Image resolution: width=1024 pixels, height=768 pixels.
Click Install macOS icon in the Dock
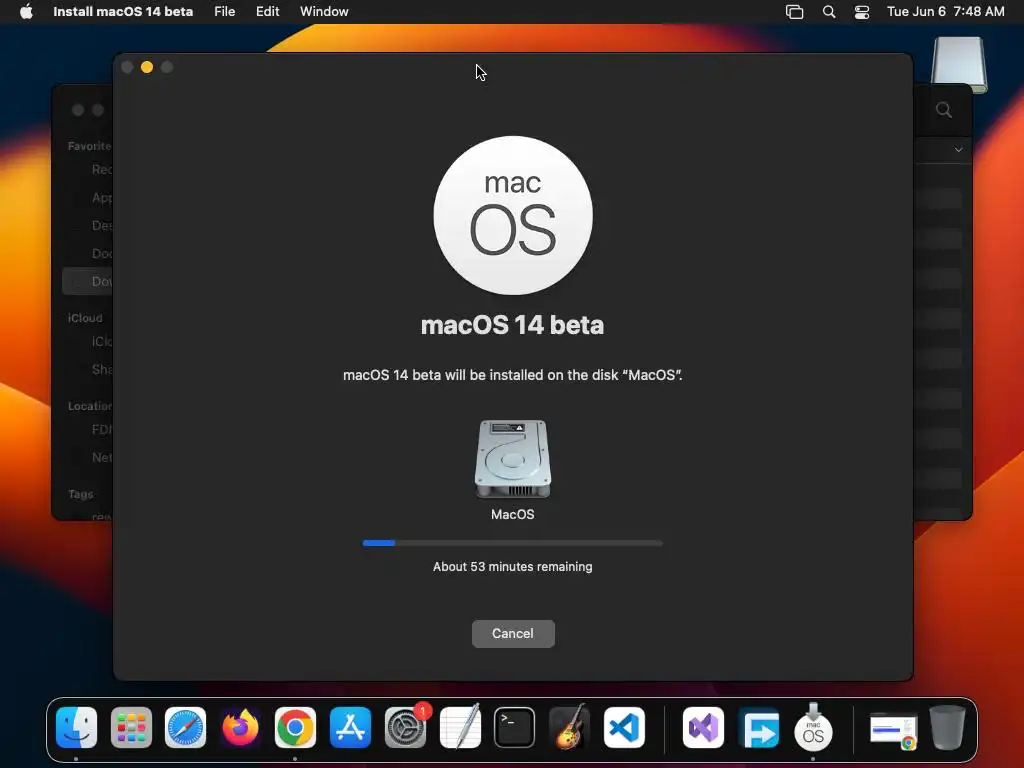[813, 727]
